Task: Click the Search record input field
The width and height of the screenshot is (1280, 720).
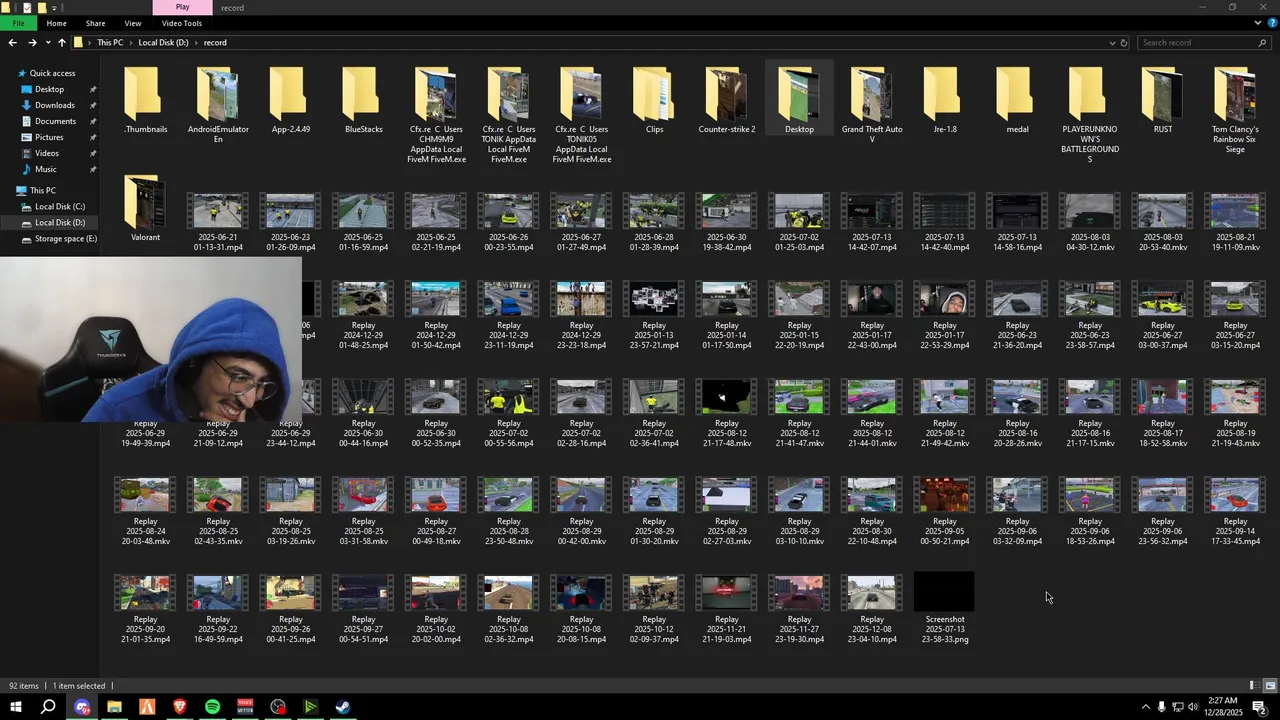Action: click(x=1203, y=43)
